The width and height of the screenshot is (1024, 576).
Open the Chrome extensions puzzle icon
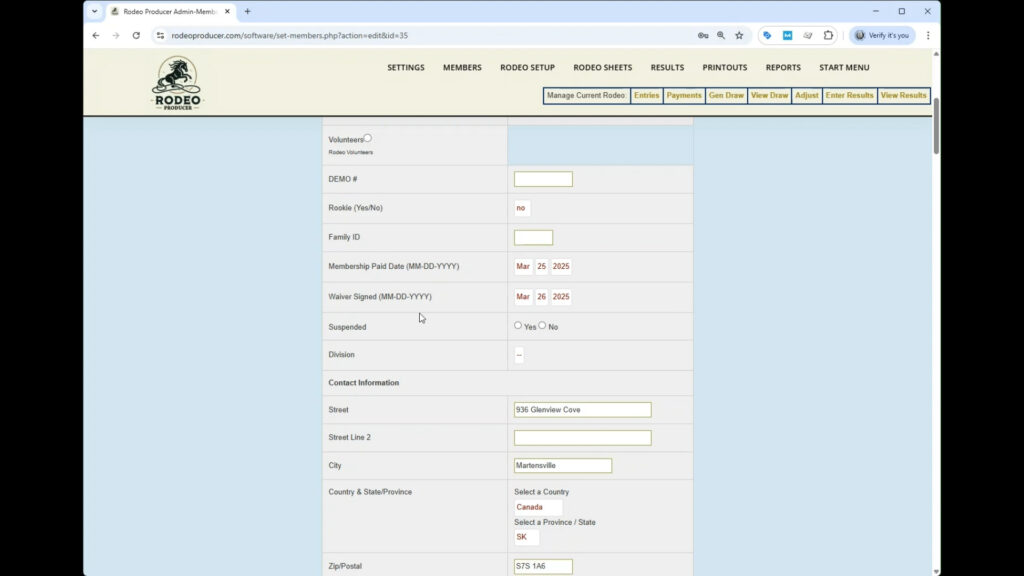click(x=829, y=35)
